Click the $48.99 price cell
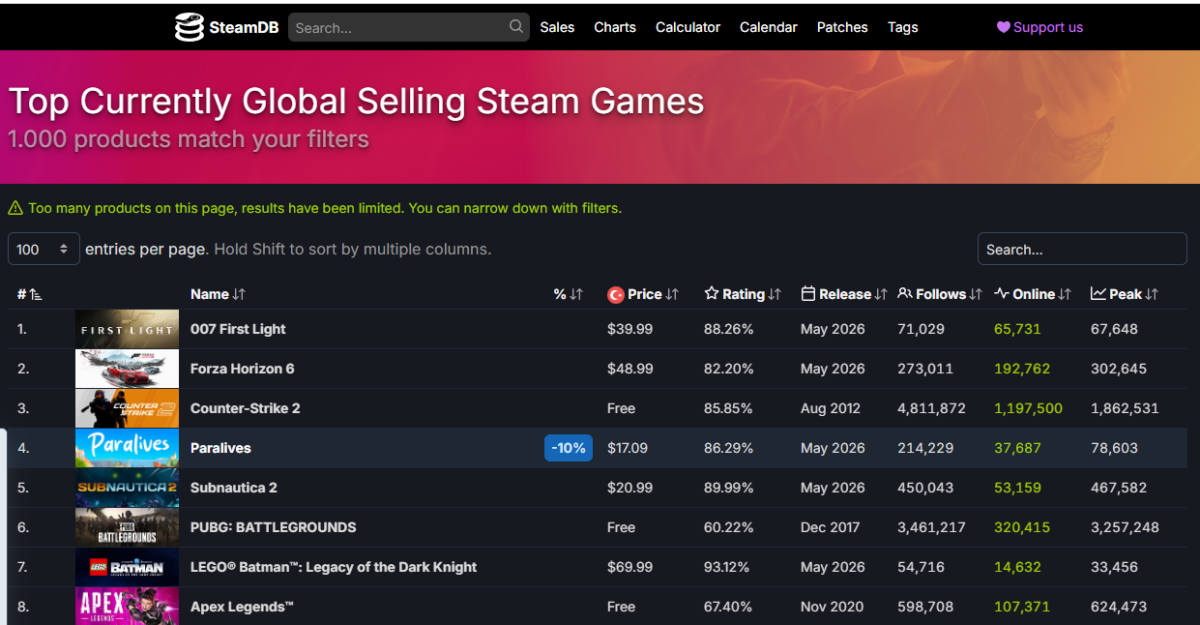The image size is (1200, 625). [630, 369]
